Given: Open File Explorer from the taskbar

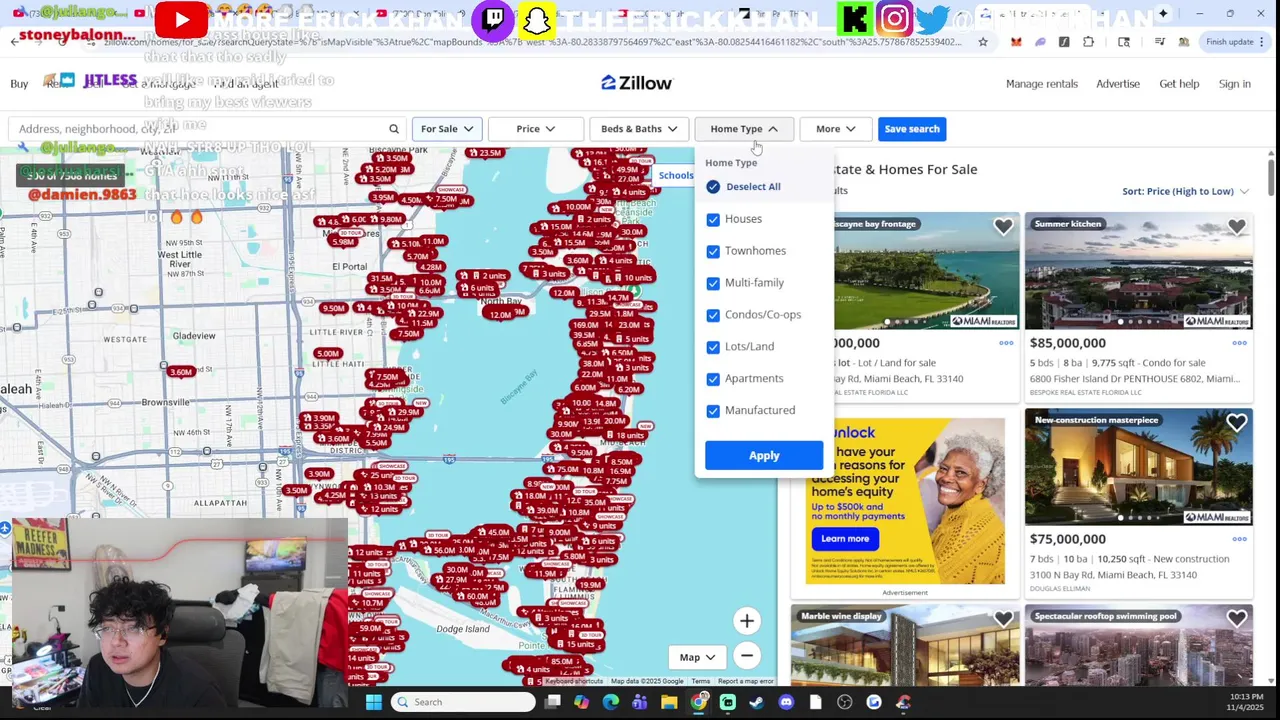Looking at the screenshot, I should (669, 702).
